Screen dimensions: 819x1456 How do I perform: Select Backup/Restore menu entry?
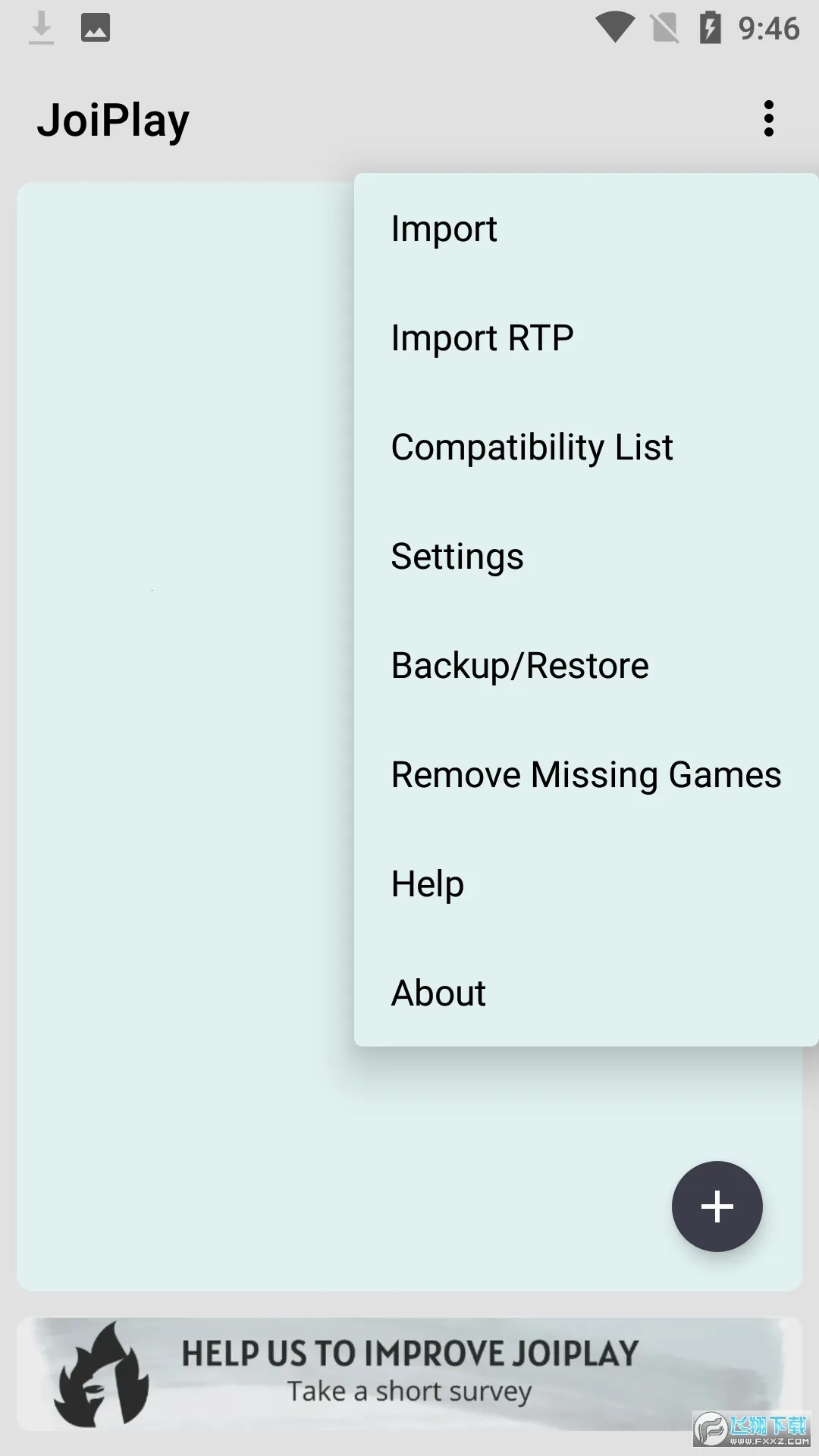pos(520,666)
